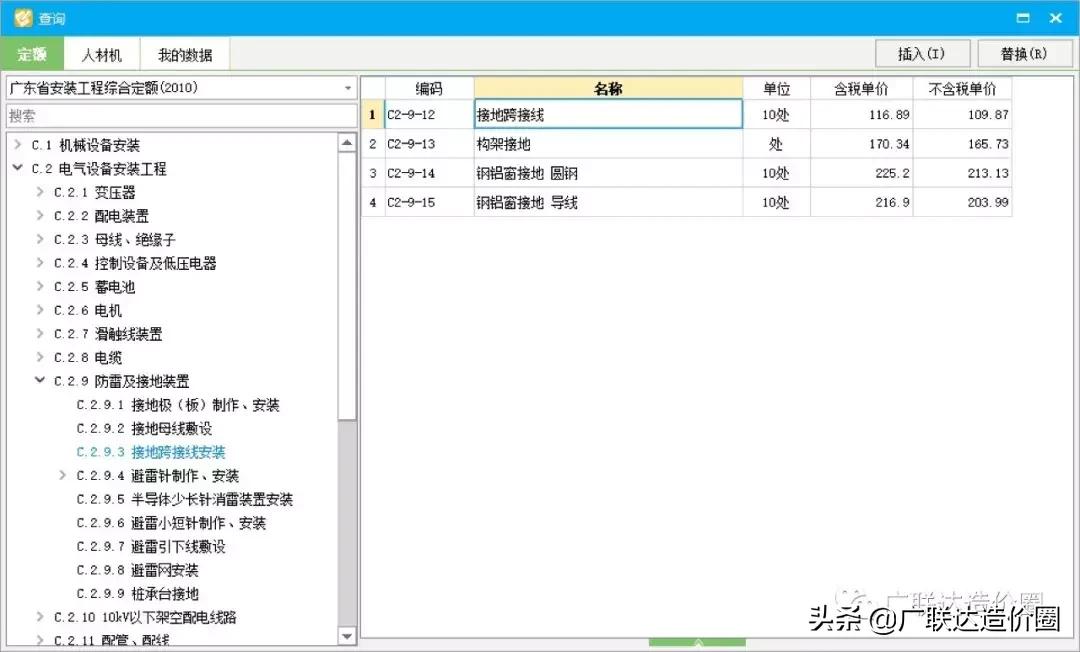Image resolution: width=1080 pixels, height=652 pixels.
Task: Click the 编码 column header
Action: coord(429,88)
